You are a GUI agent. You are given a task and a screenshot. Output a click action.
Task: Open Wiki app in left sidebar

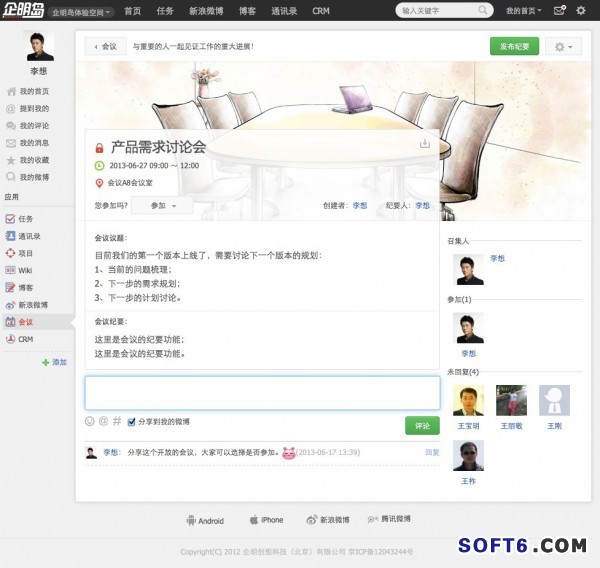(x=25, y=270)
